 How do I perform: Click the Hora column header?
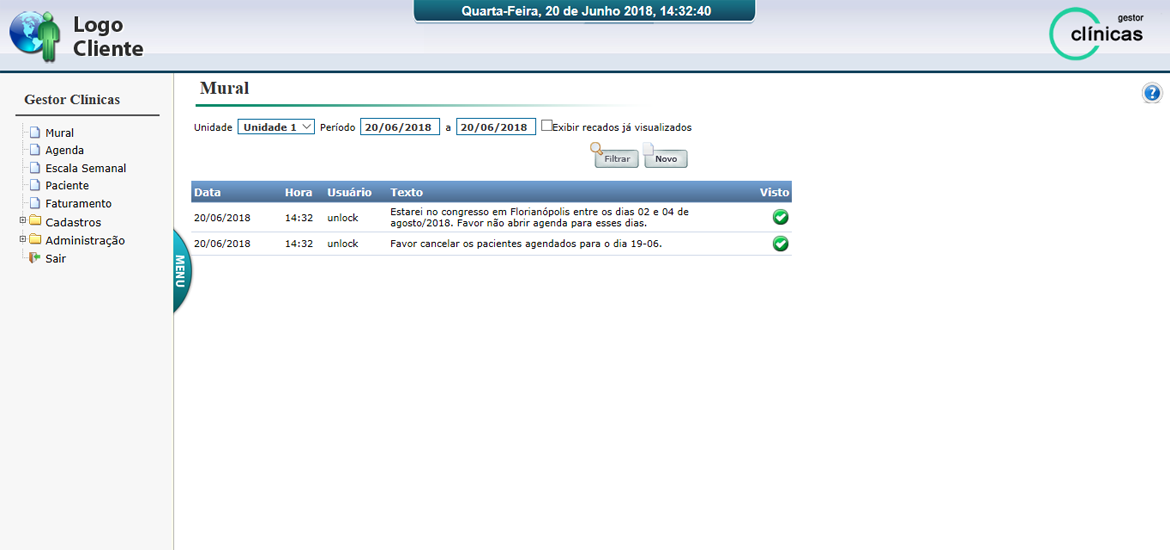coord(298,193)
